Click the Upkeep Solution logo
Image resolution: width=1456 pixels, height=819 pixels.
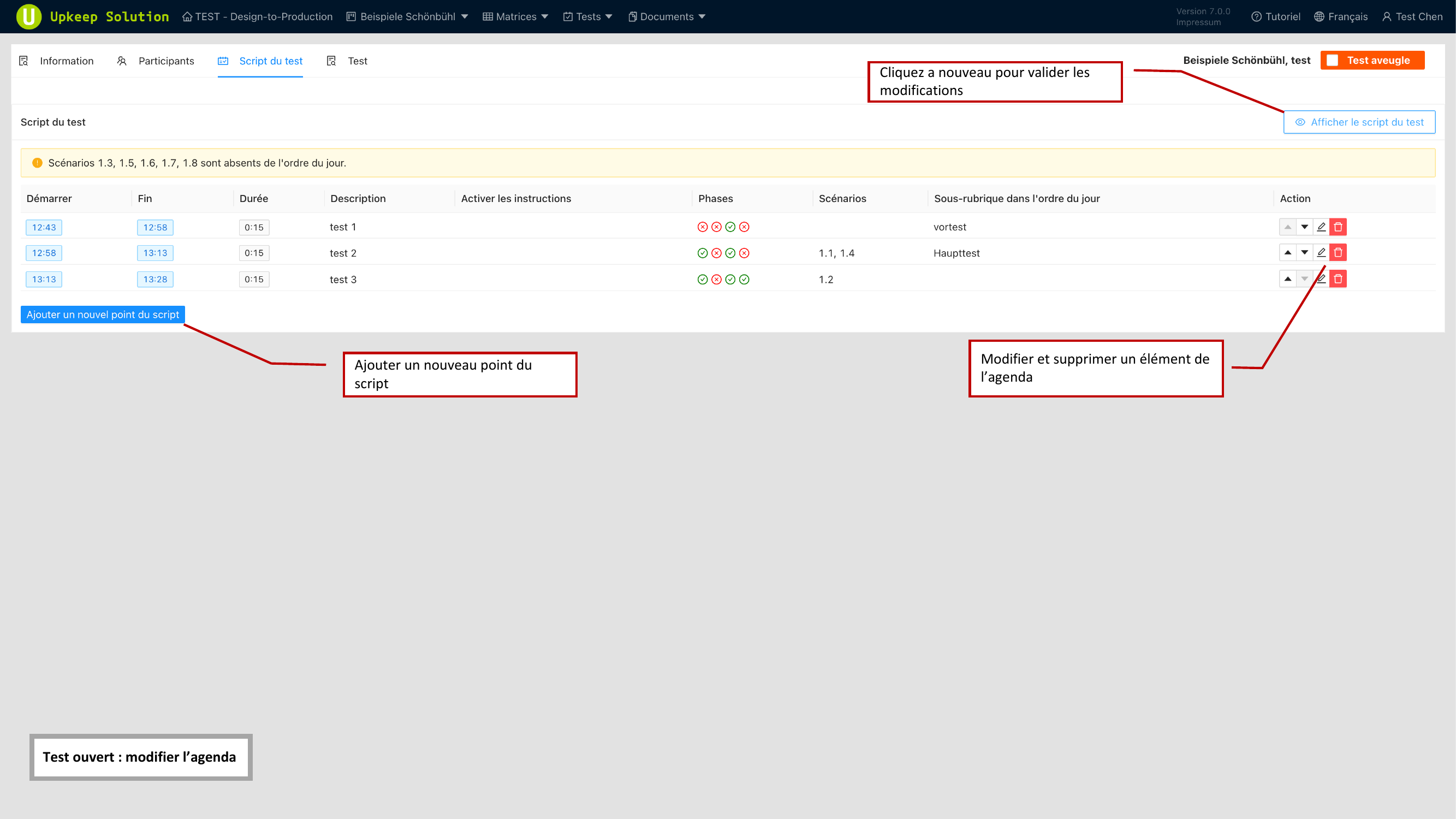pos(29,16)
